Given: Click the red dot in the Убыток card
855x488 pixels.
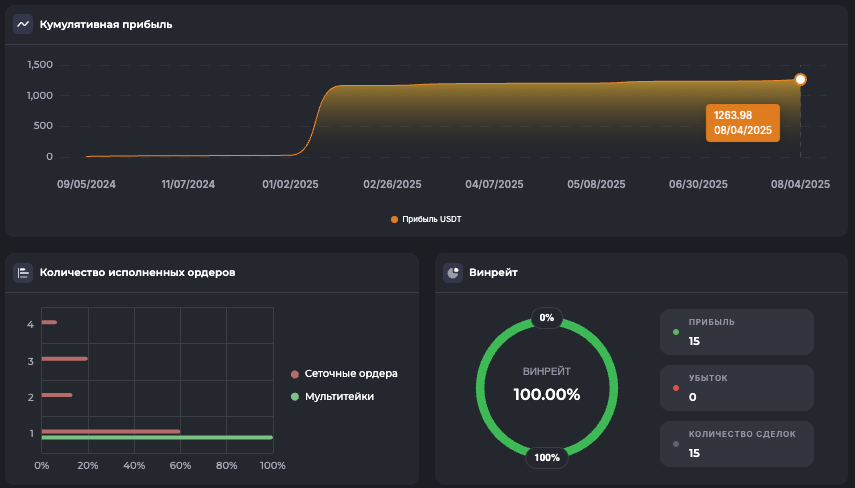Looking at the screenshot, I should 676,387.
